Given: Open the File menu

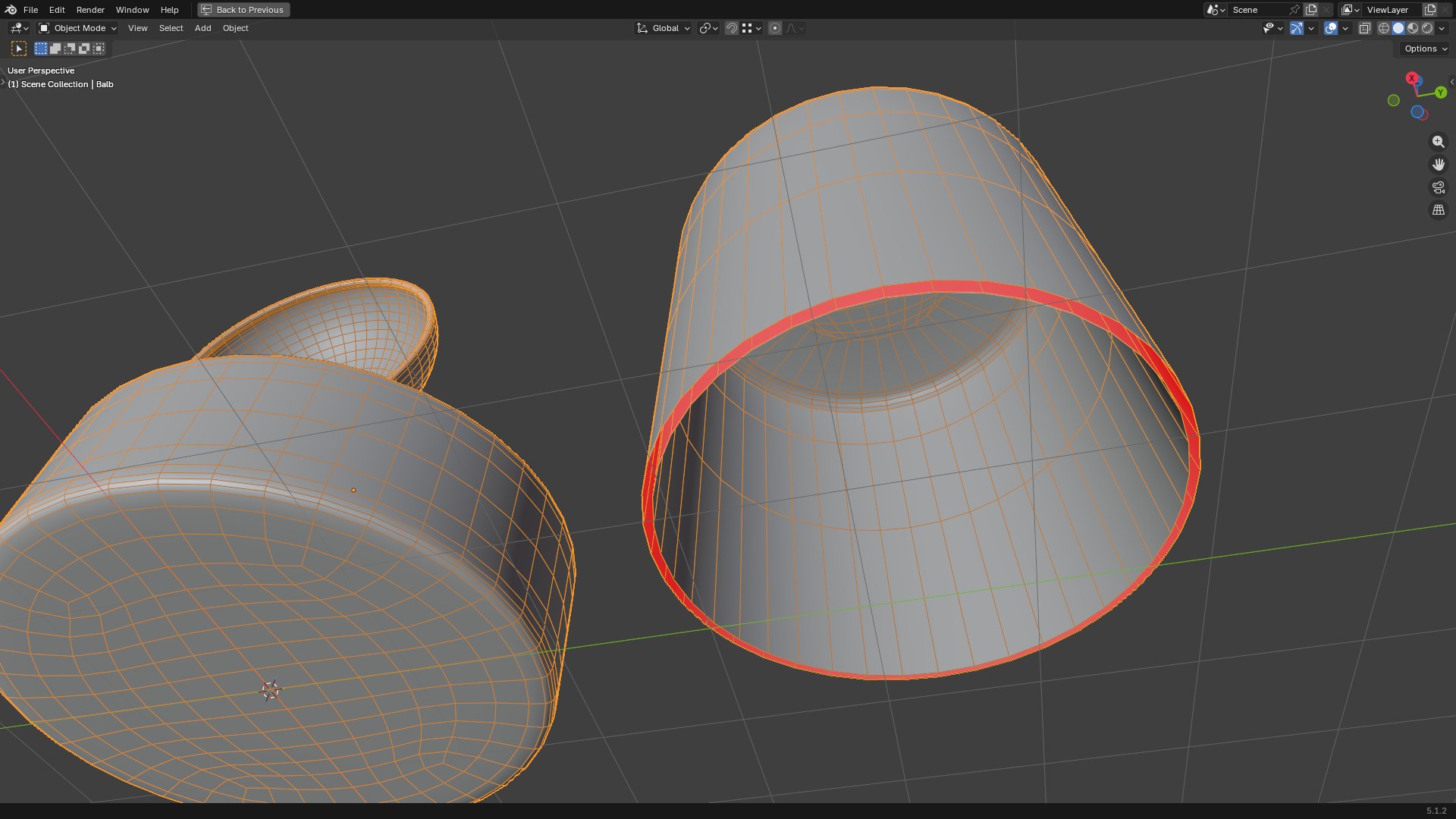Looking at the screenshot, I should tap(30, 10).
